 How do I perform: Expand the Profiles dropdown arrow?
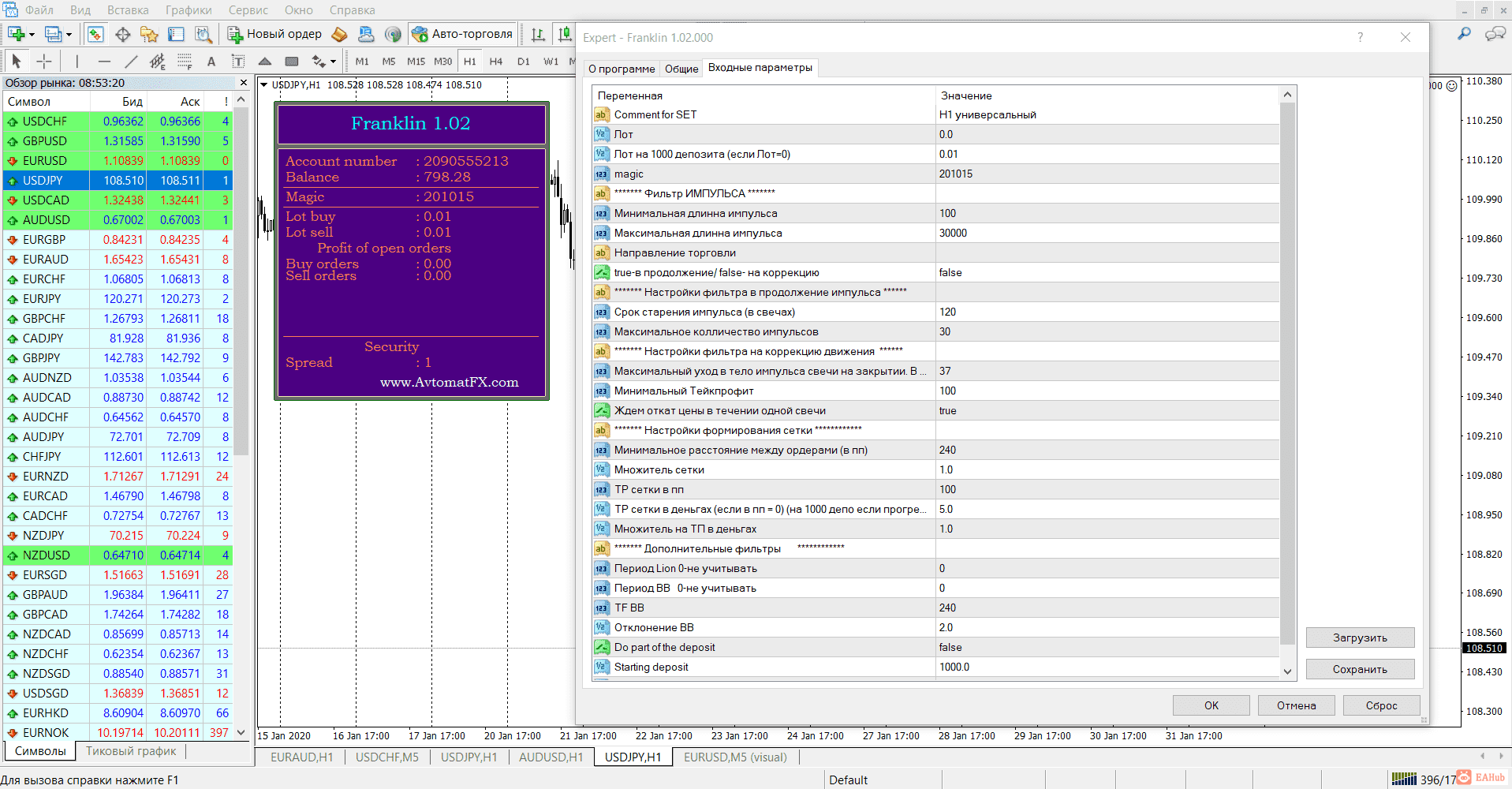pos(69,34)
